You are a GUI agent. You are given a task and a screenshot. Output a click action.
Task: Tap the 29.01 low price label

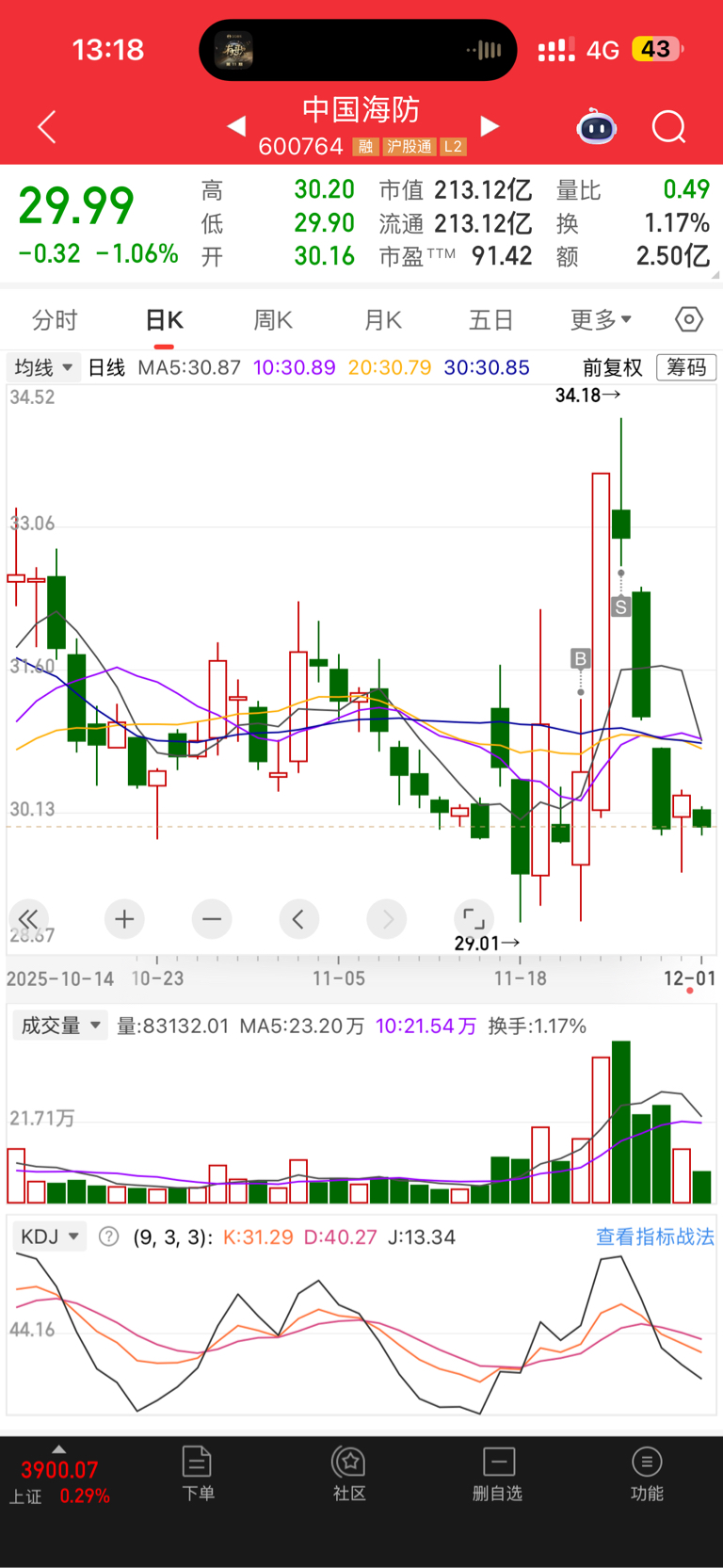487,943
